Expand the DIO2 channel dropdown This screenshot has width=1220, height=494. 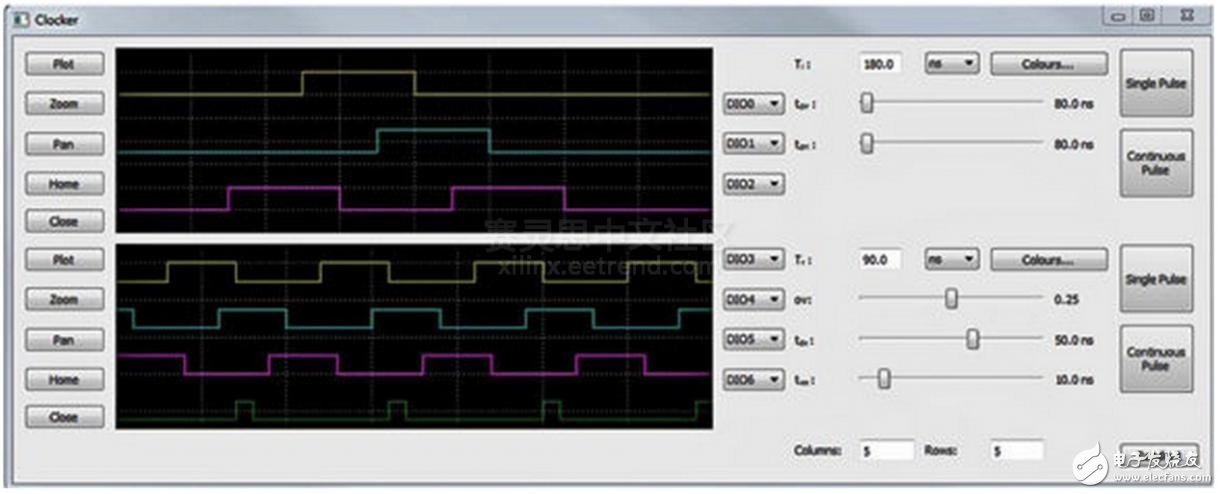(x=753, y=184)
